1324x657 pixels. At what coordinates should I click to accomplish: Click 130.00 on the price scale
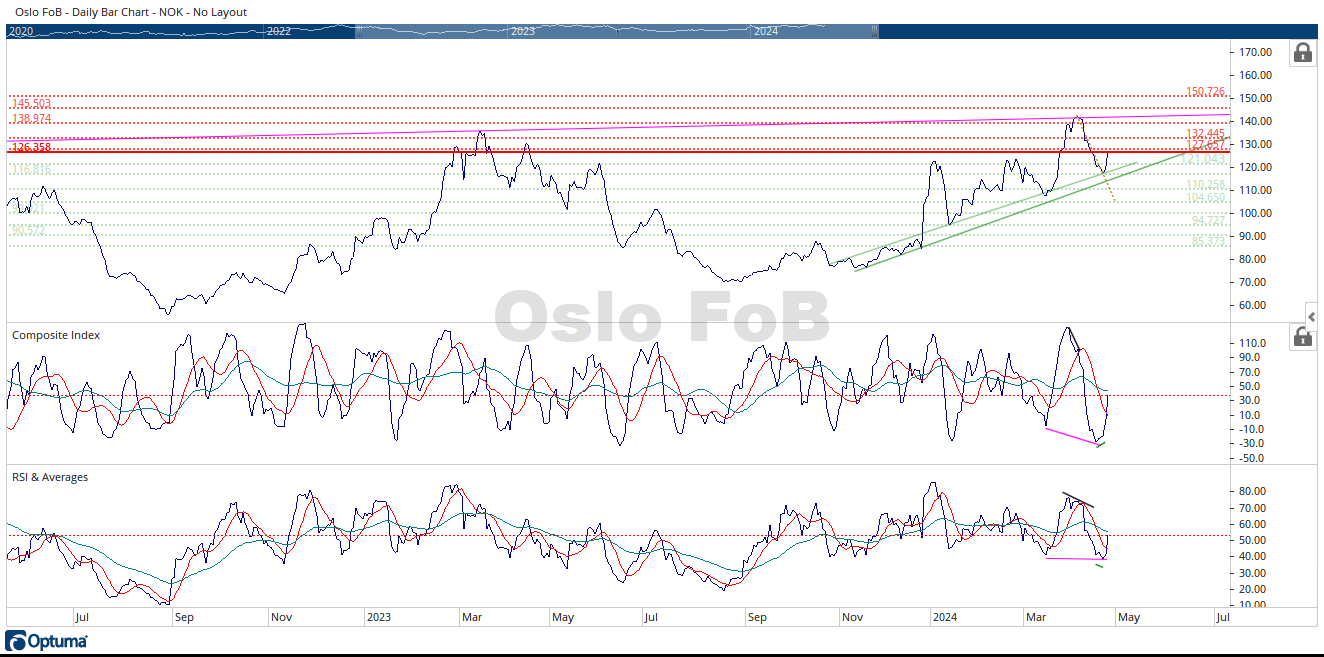click(1253, 144)
